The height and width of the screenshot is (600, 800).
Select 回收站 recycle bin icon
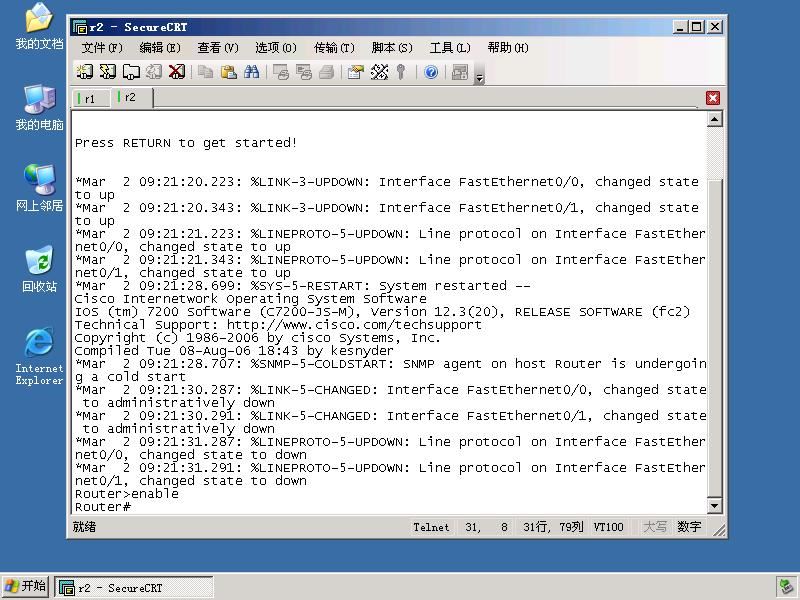coord(39,268)
